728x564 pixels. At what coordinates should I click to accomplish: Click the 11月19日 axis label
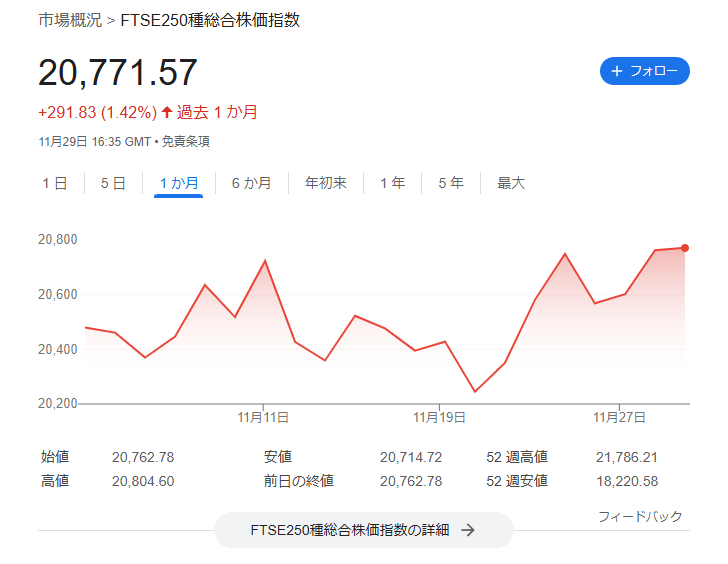pos(439,417)
